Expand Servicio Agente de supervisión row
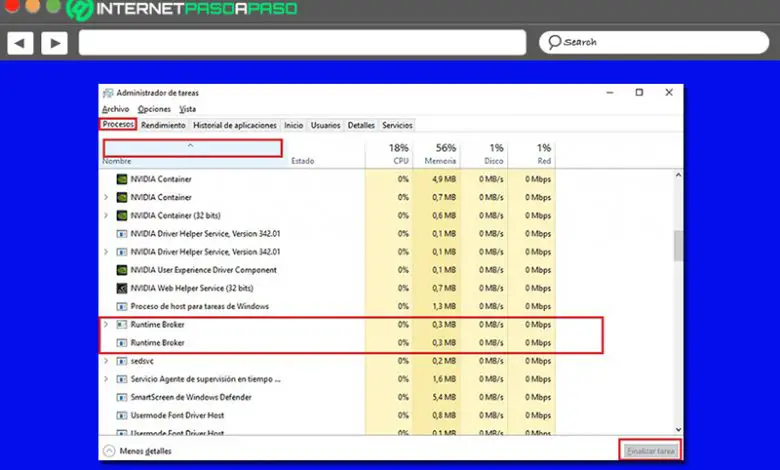The image size is (780, 470). 106,379
